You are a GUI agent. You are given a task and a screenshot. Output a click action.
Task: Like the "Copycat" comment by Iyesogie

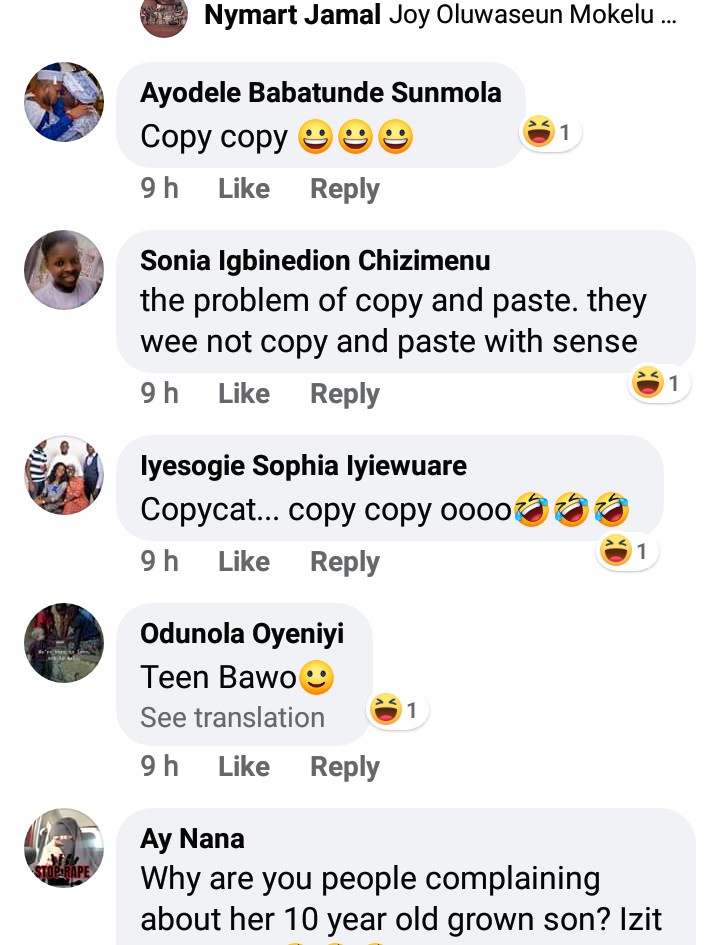coord(244,562)
